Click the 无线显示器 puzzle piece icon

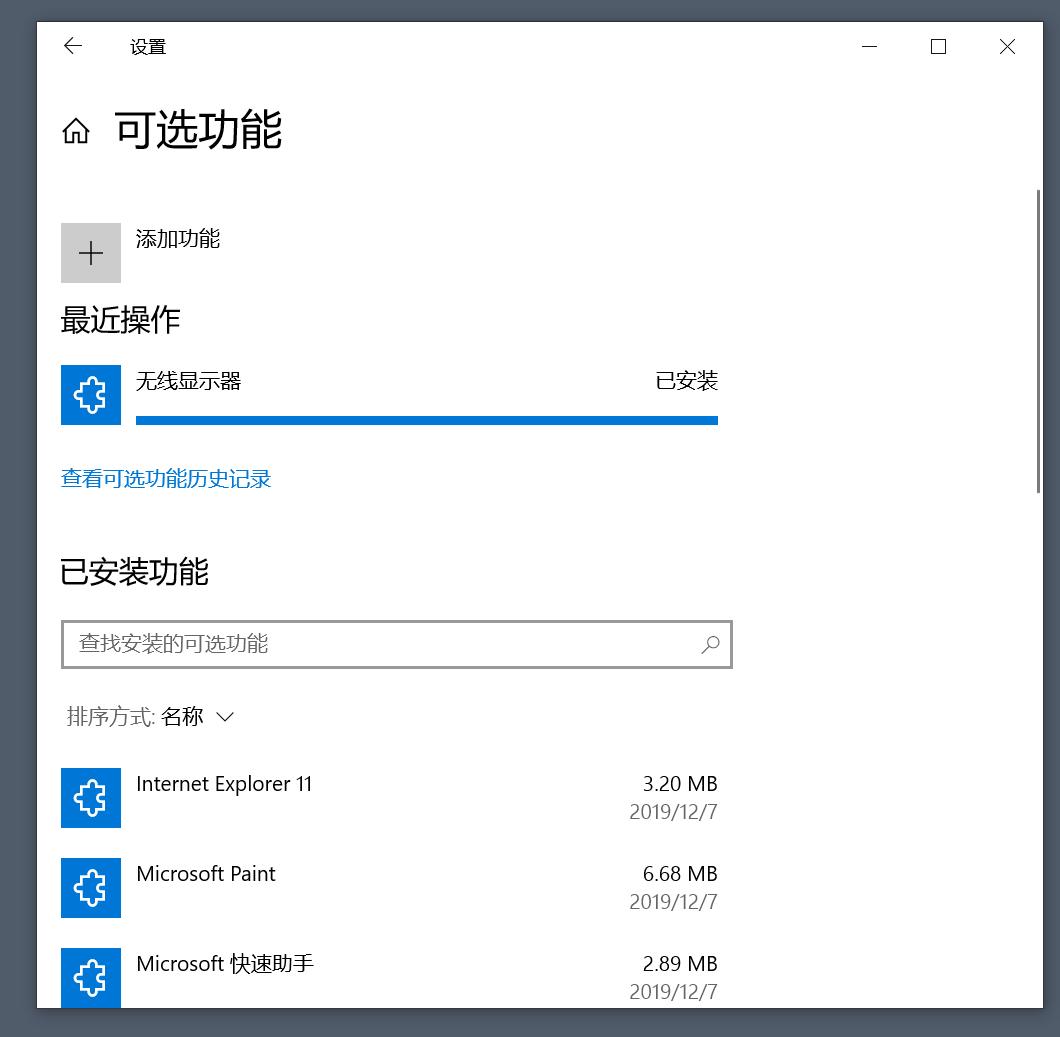pyautogui.click(x=91, y=395)
